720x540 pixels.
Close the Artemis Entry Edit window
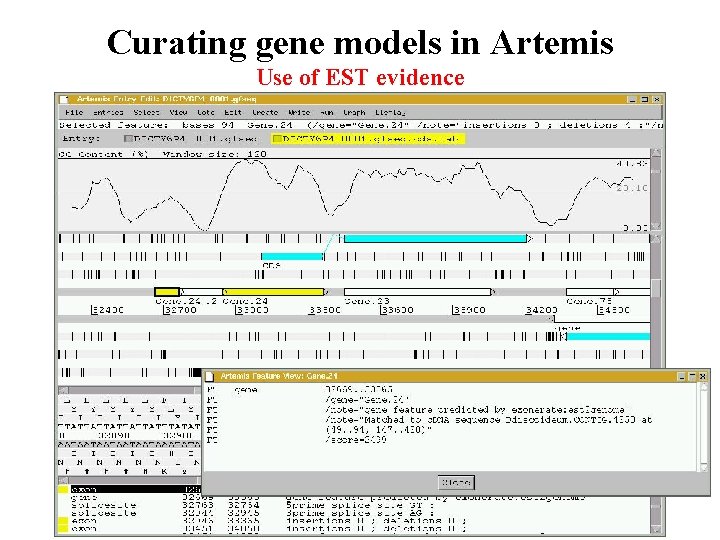657,99
